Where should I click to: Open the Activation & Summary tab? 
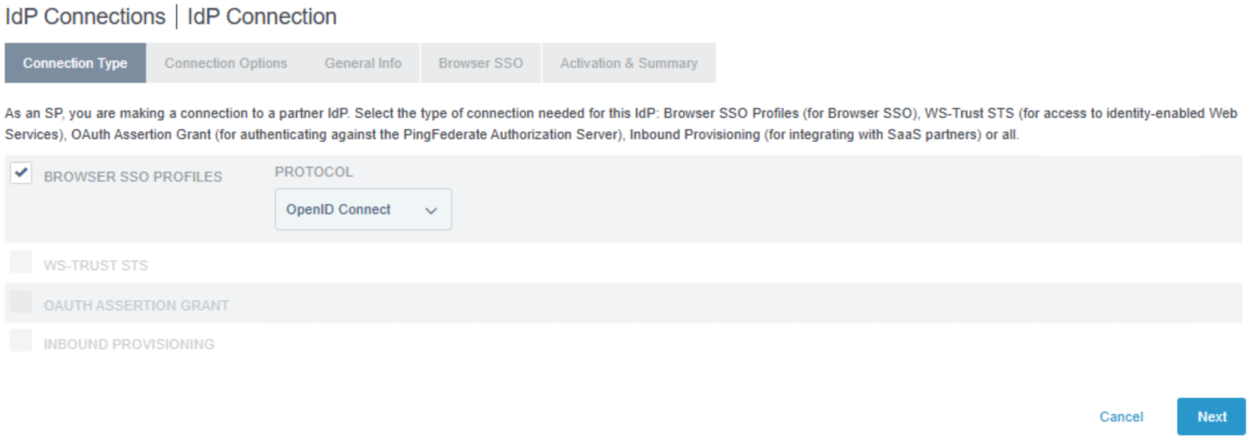(628, 63)
